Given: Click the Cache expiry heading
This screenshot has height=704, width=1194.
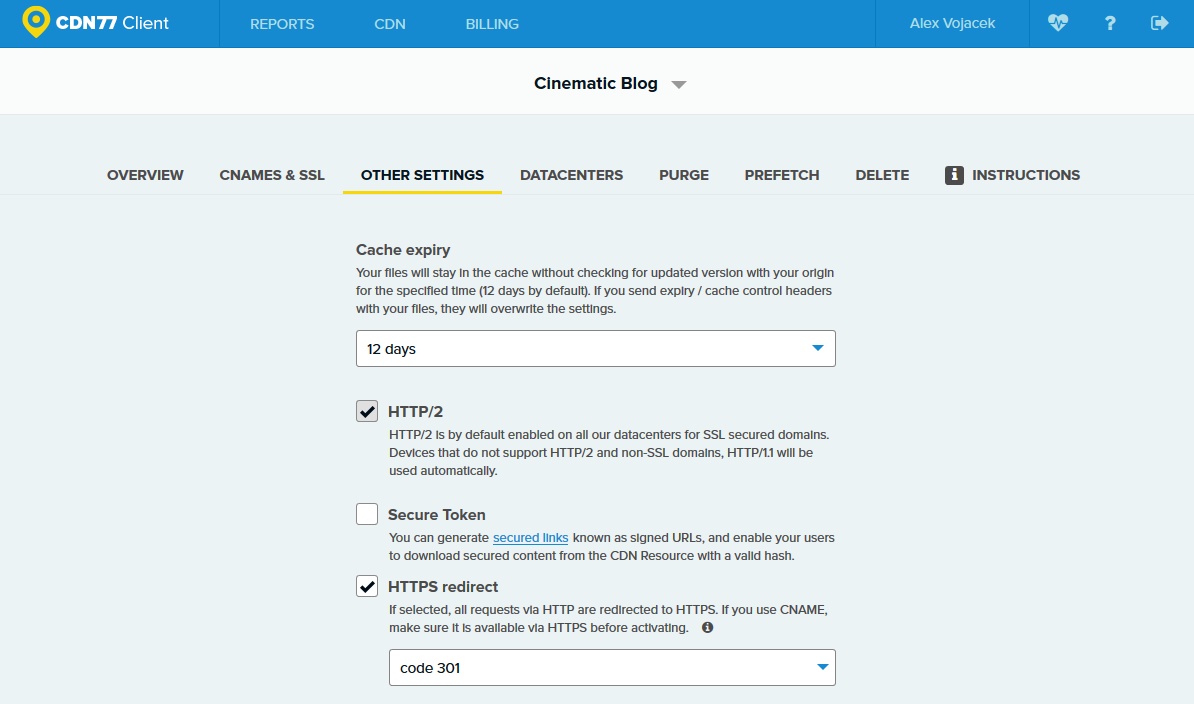Looking at the screenshot, I should coord(403,250).
